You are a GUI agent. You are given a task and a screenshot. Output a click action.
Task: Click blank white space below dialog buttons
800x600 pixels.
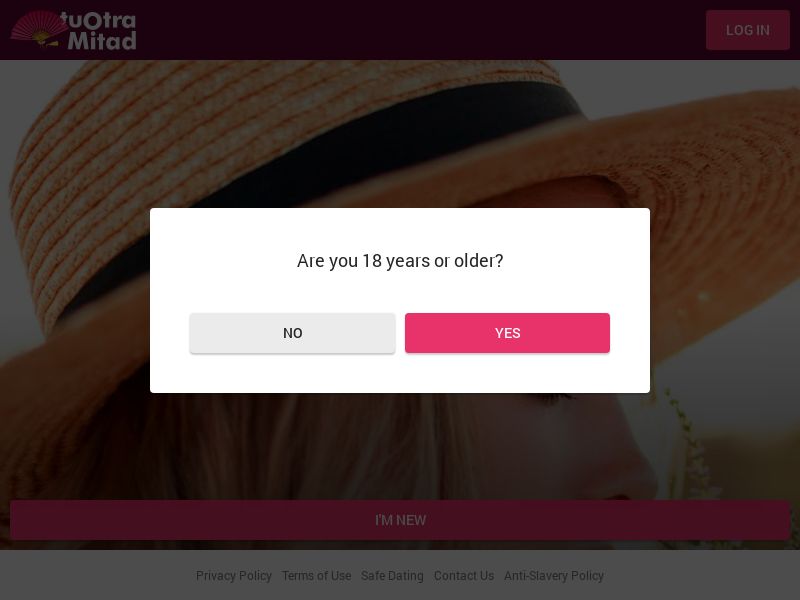[400, 373]
